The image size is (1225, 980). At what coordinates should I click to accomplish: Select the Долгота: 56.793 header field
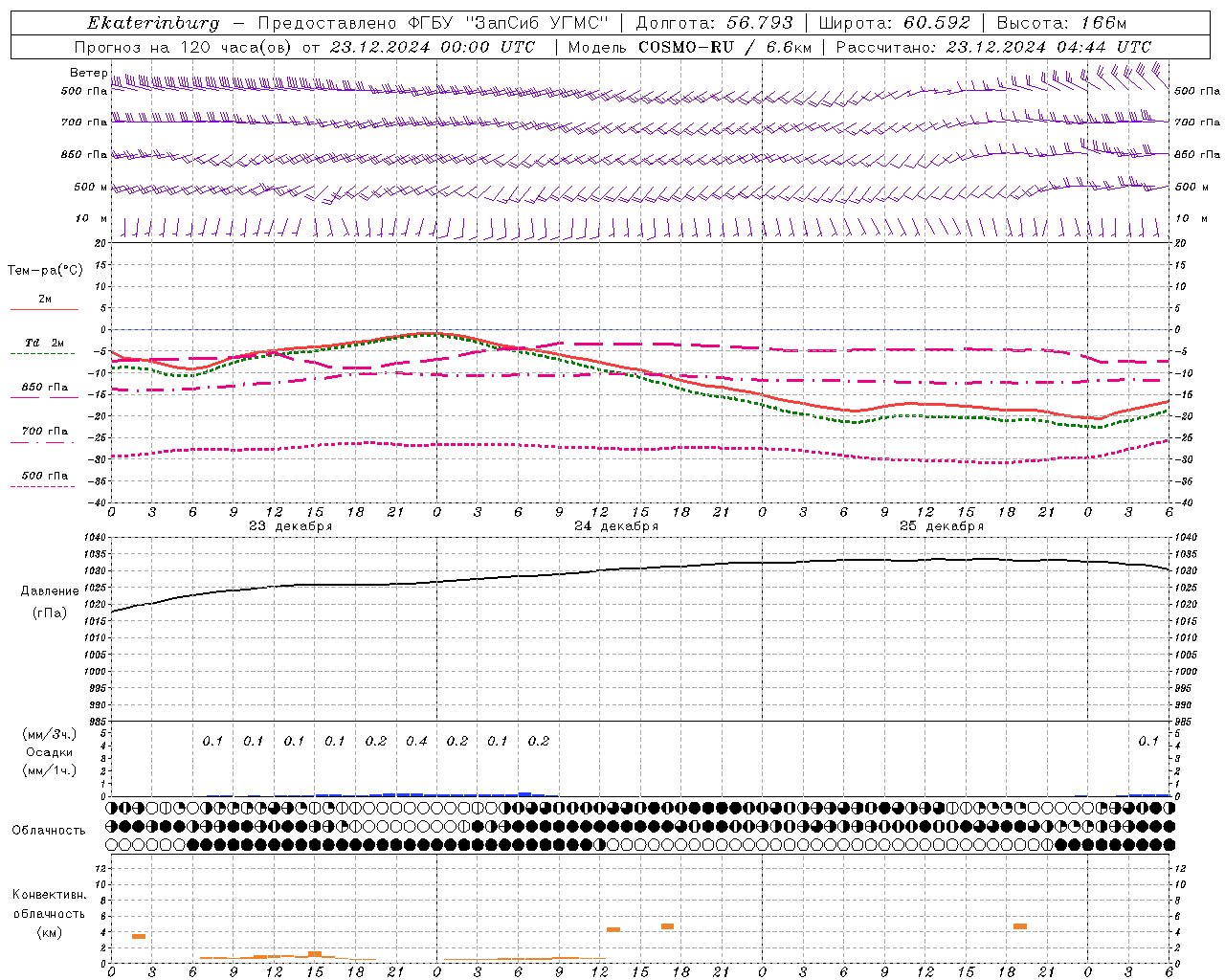(715, 23)
